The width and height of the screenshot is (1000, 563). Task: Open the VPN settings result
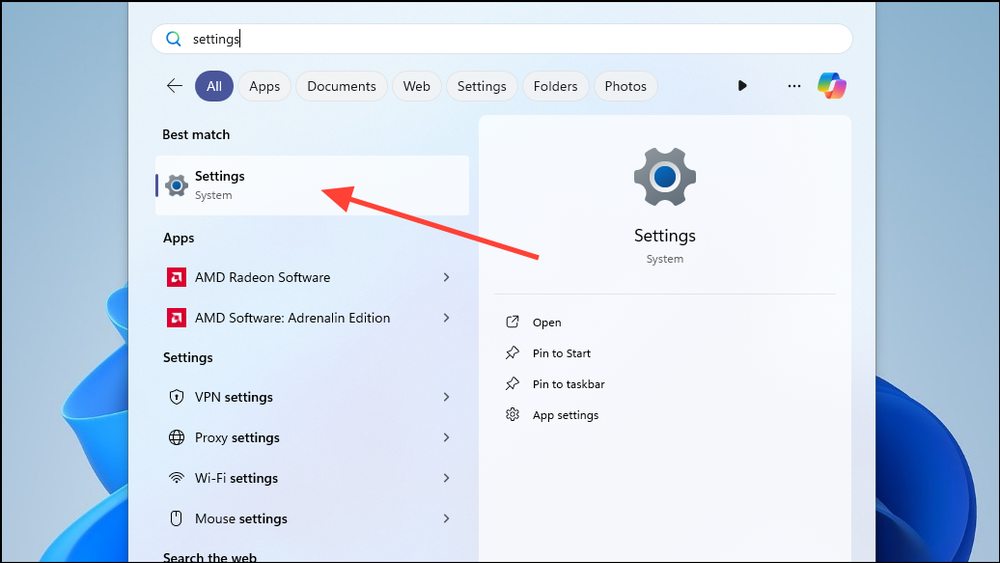pyautogui.click(x=312, y=397)
